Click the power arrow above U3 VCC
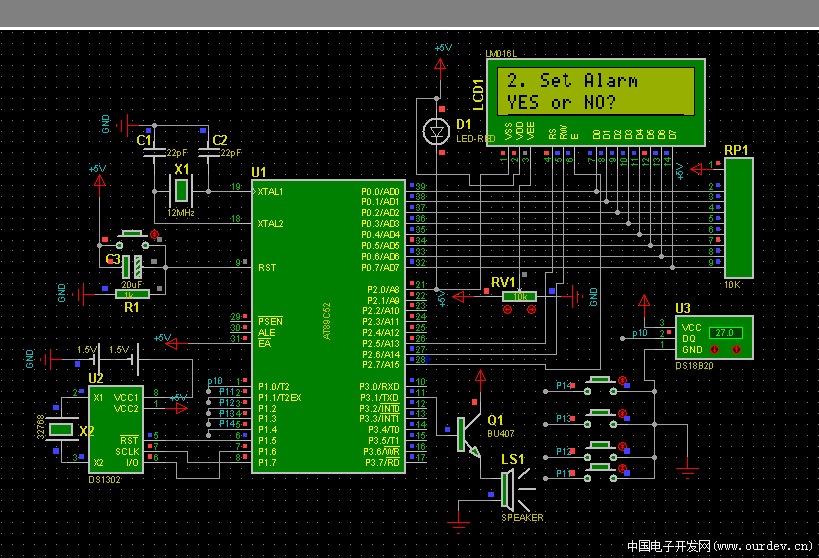Viewport: 819px width, 558px height. (x=644, y=300)
